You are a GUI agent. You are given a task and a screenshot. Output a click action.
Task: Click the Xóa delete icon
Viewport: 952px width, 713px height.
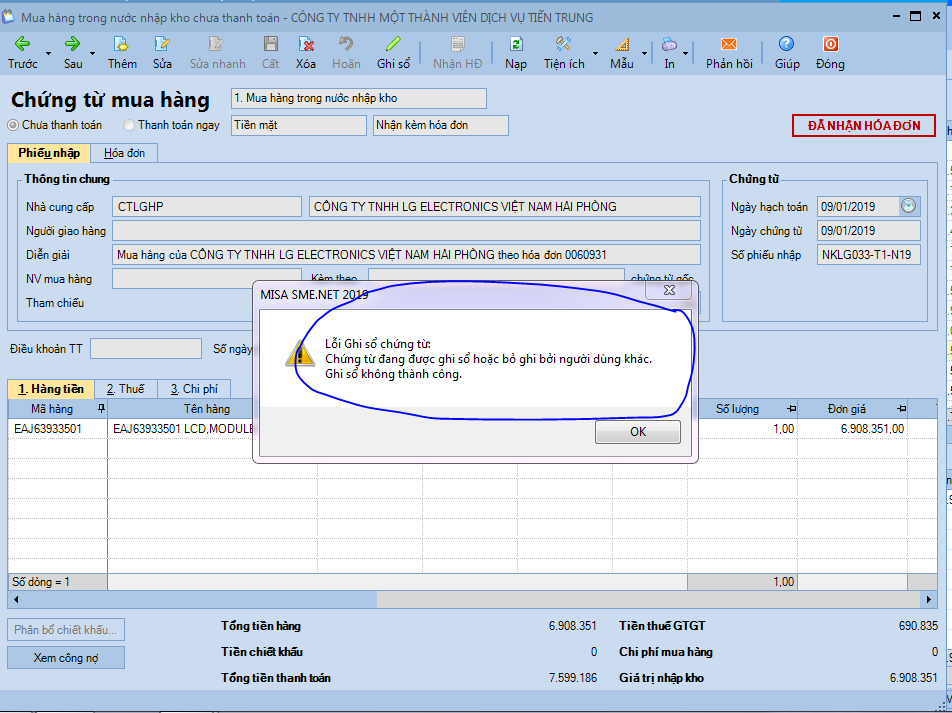coord(306,44)
